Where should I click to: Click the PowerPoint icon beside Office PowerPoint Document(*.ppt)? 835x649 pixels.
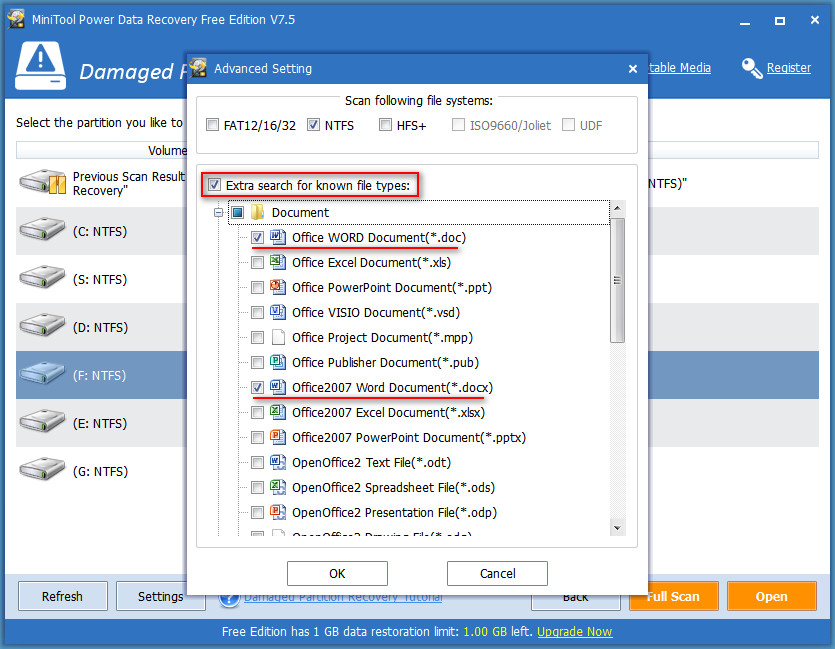point(277,287)
